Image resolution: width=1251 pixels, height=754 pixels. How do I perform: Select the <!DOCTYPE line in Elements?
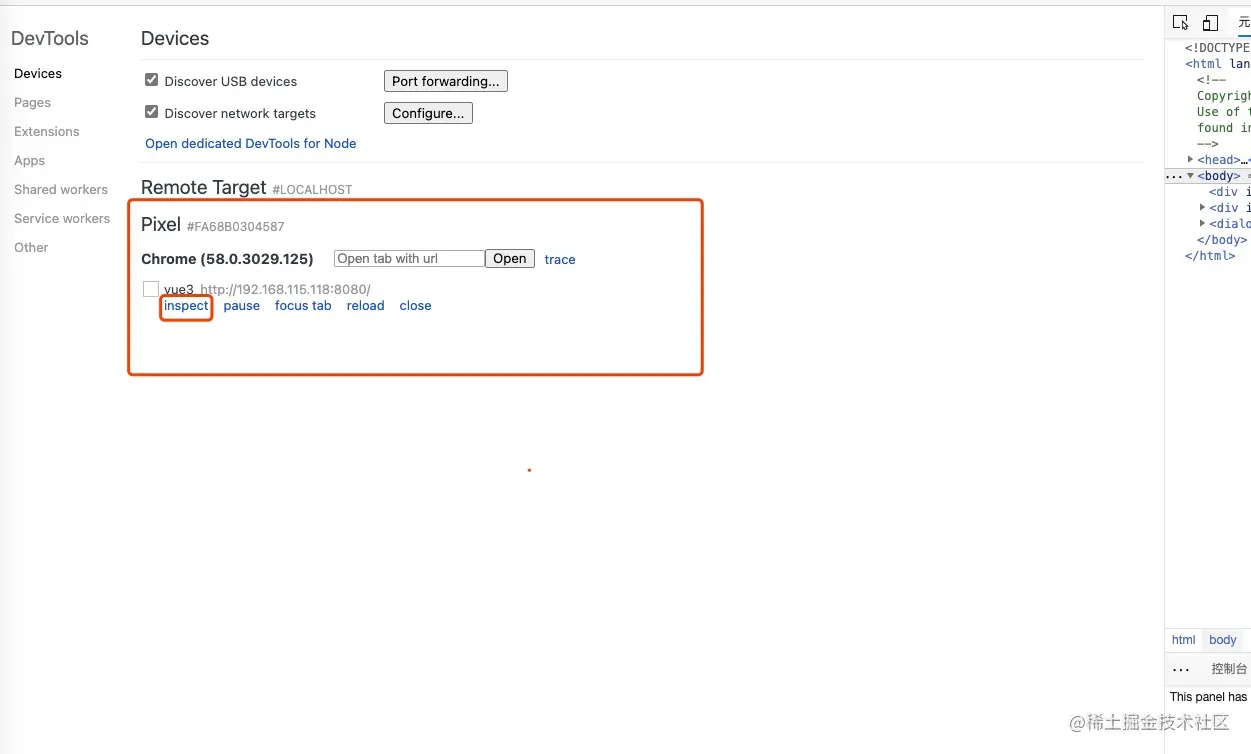point(1217,48)
